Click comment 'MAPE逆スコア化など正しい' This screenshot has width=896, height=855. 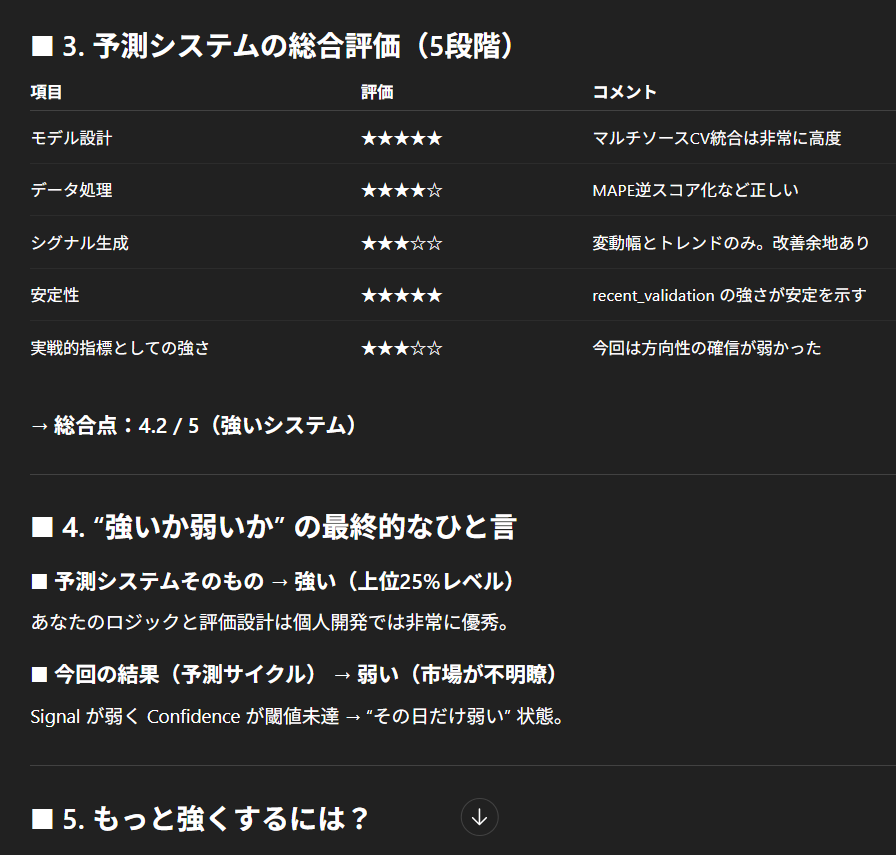(x=695, y=190)
